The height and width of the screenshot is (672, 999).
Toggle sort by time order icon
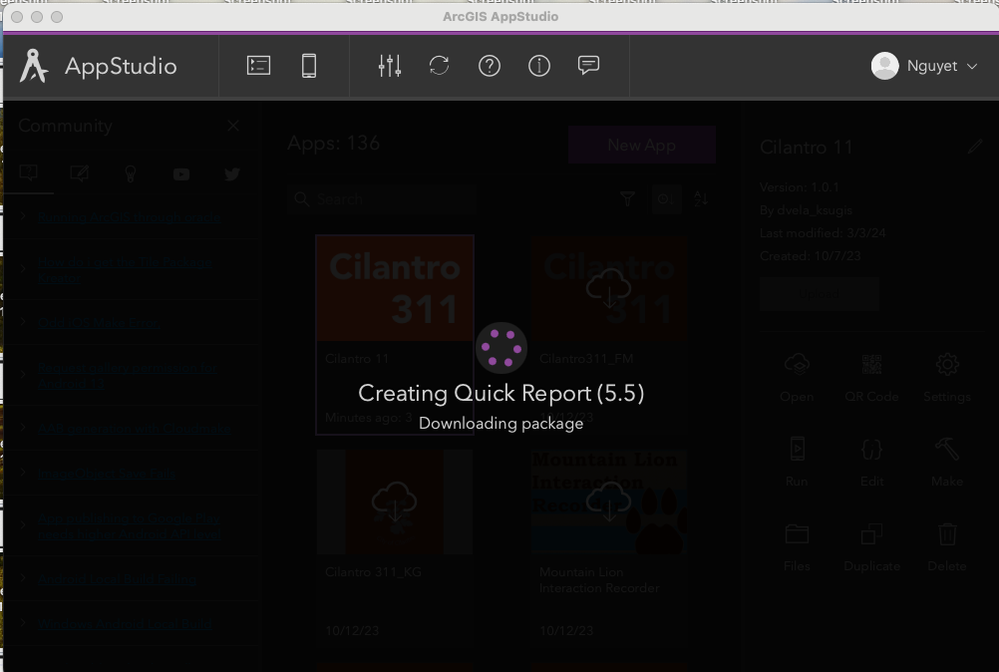[x=666, y=199]
